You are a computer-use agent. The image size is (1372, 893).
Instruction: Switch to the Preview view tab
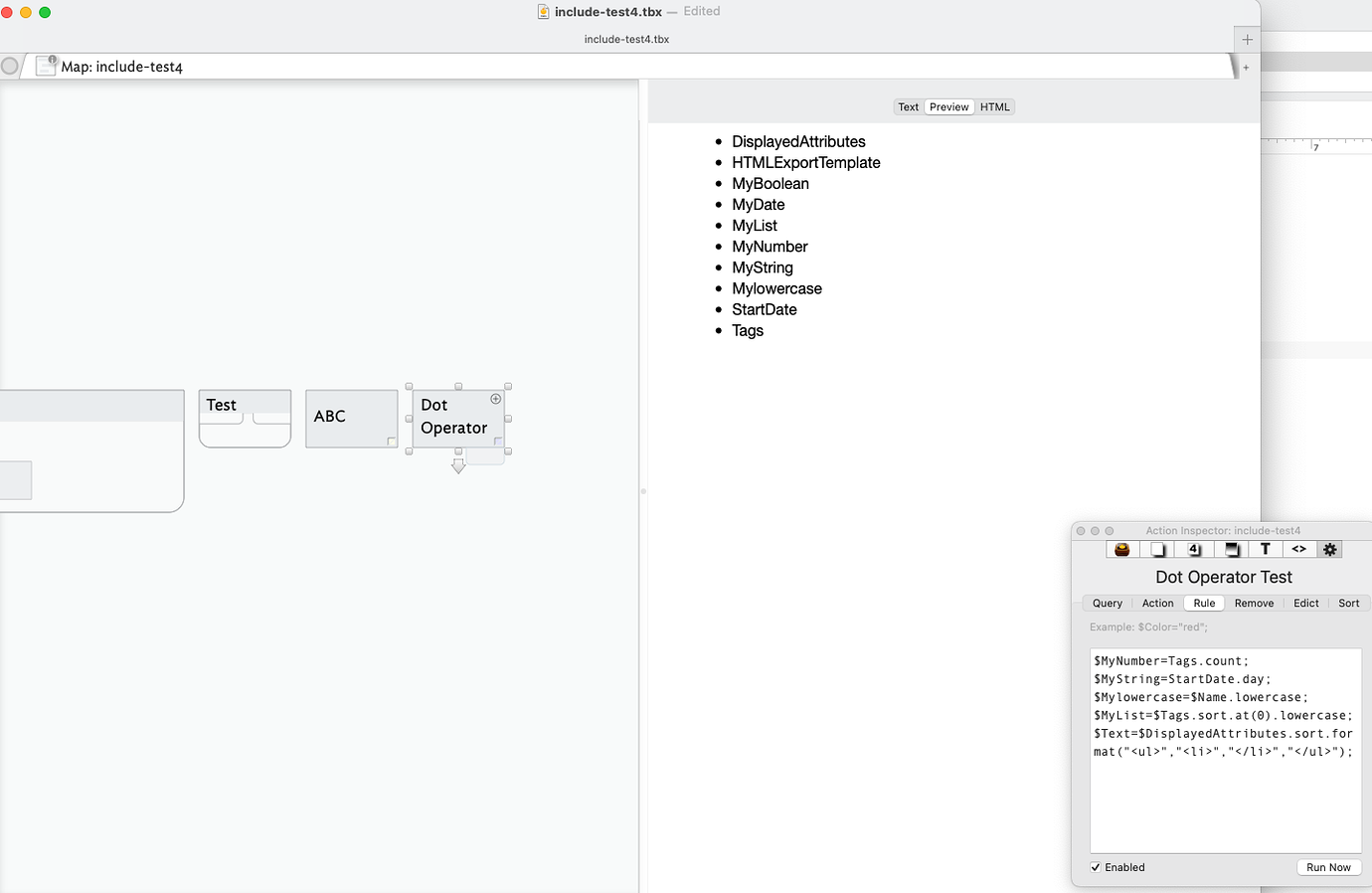coord(948,106)
